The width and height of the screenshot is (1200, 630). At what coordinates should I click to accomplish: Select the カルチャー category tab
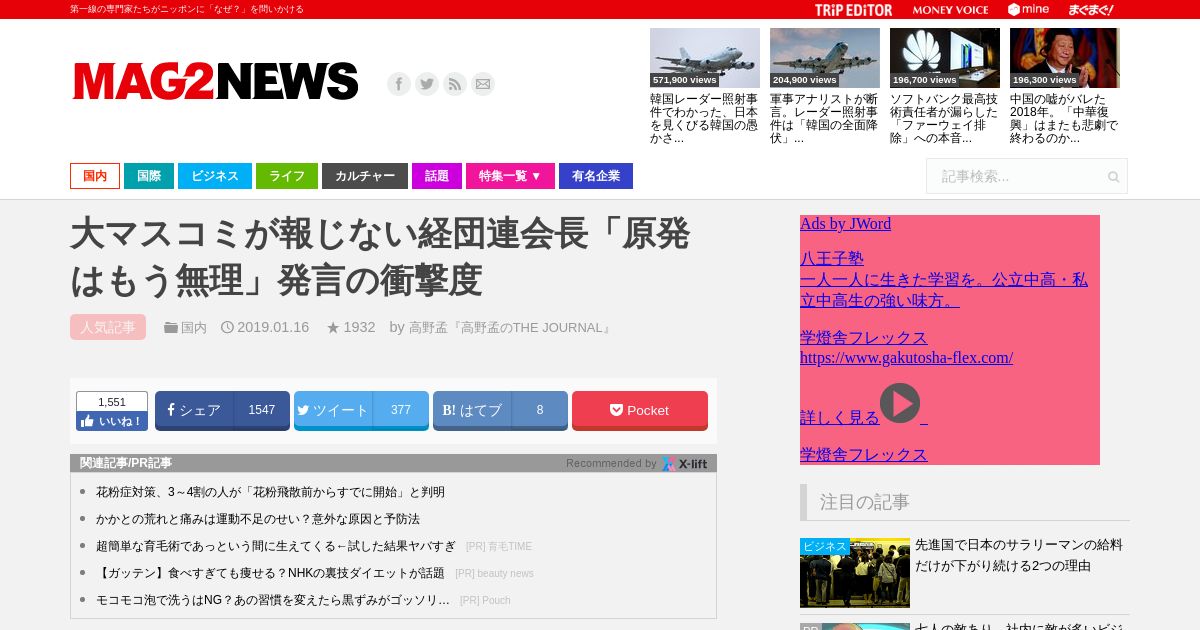click(365, 176)
